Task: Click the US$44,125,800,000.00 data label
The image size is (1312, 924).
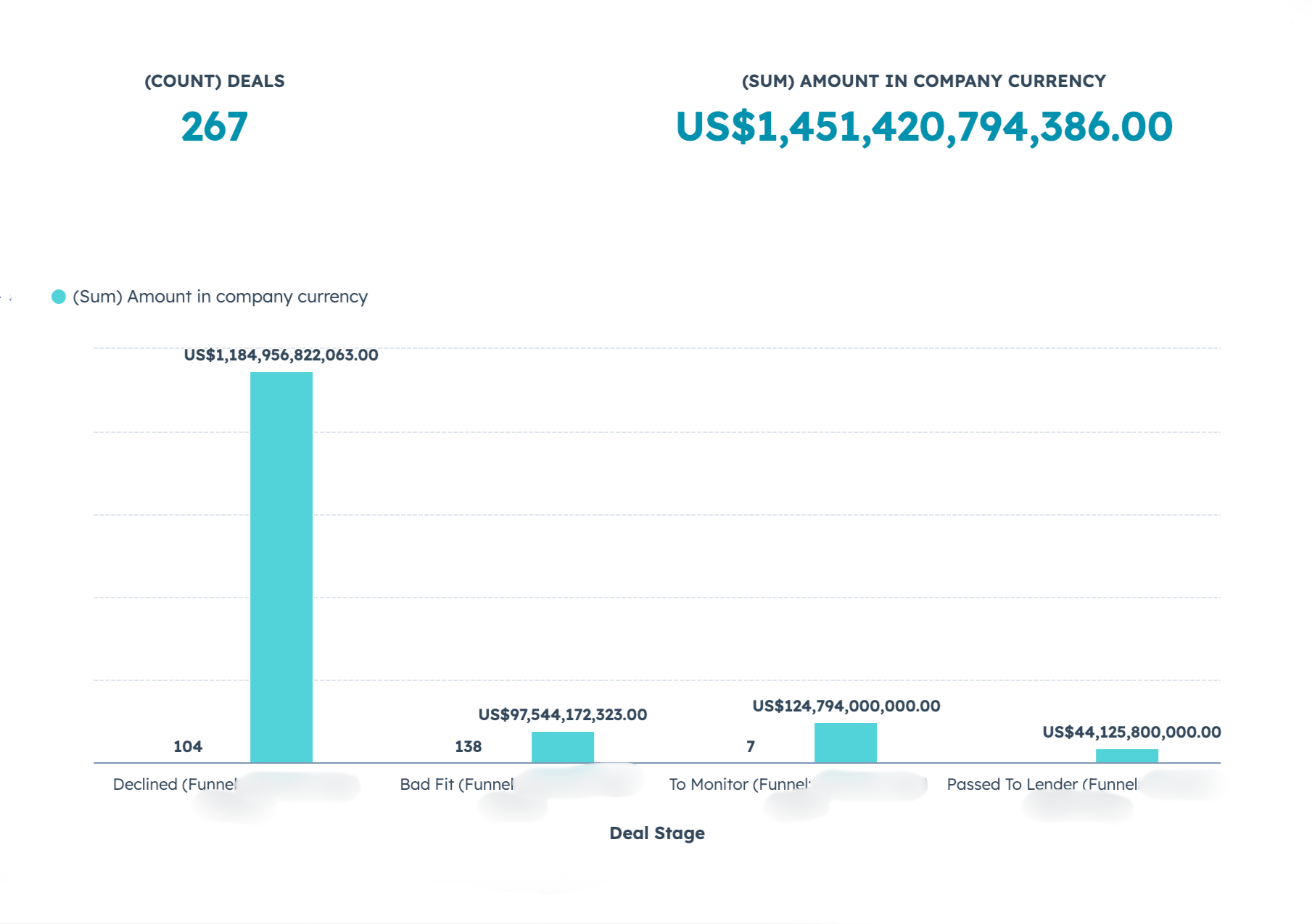Action: tap(1131, 732)
